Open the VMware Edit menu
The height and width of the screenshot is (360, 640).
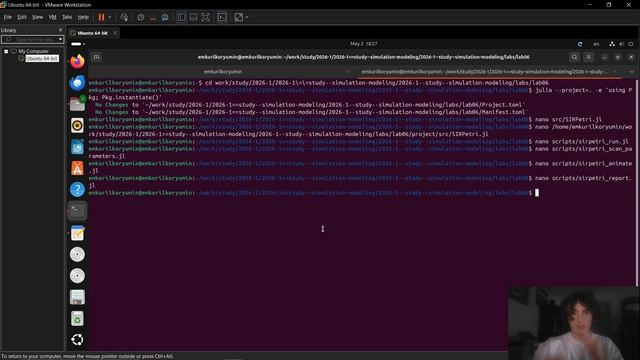click(22, 17)
